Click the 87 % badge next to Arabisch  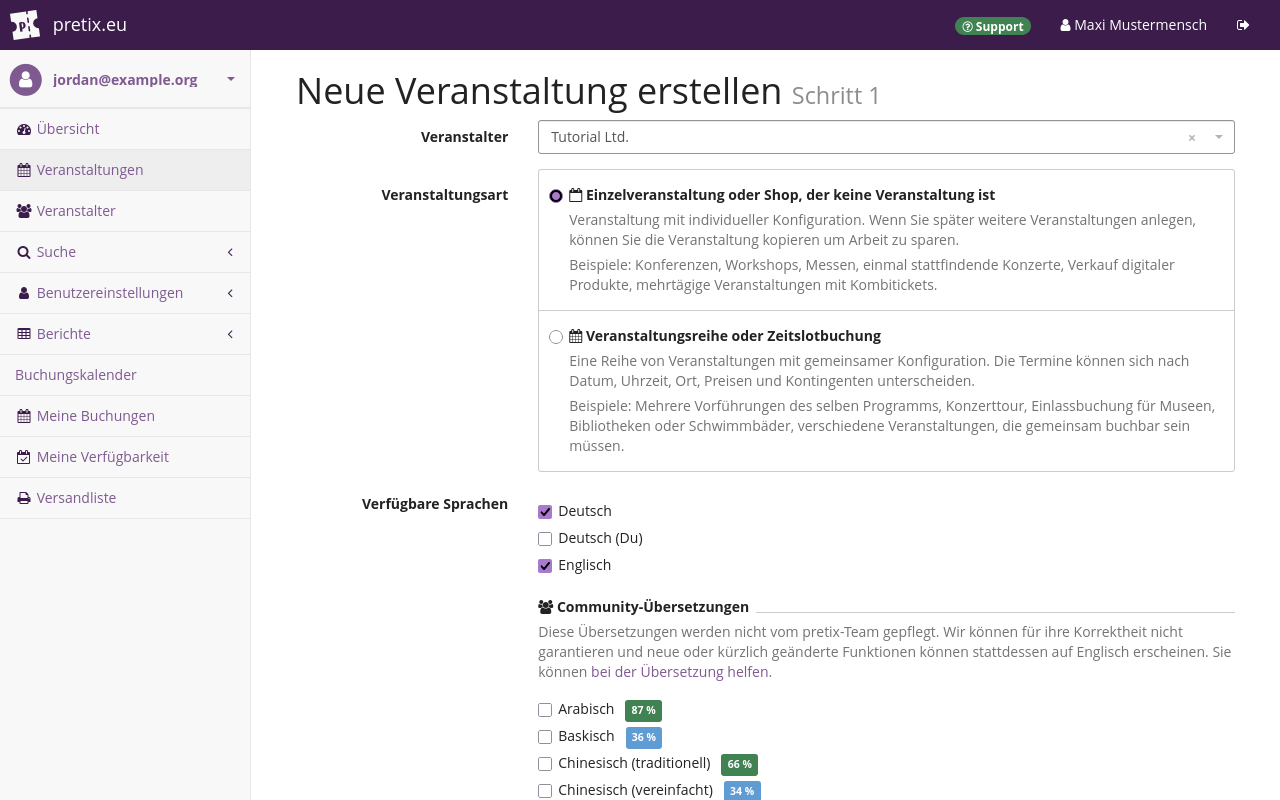pyautogui.click(x=643, y=710)
